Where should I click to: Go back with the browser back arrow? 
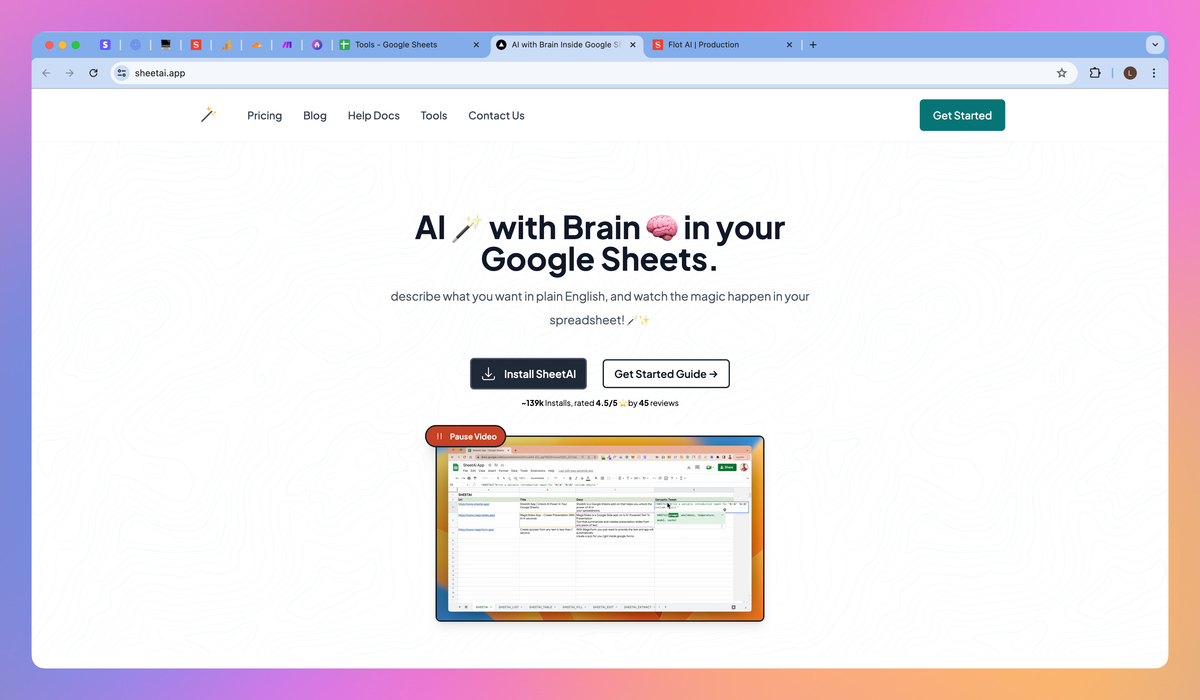[46, 73]
